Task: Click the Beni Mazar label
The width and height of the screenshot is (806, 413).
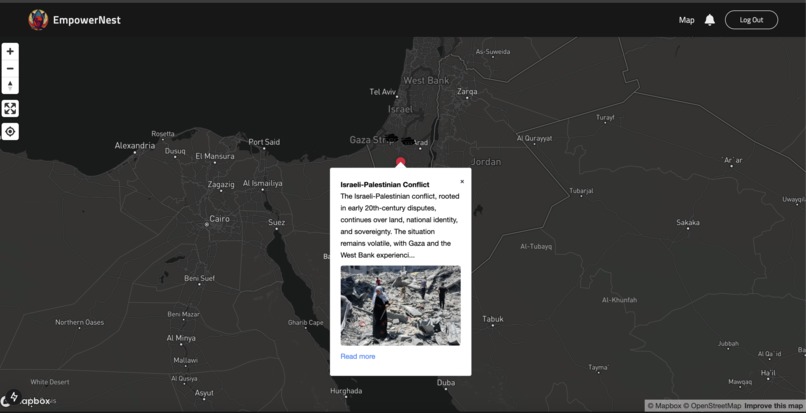Action: pos(184,314)
